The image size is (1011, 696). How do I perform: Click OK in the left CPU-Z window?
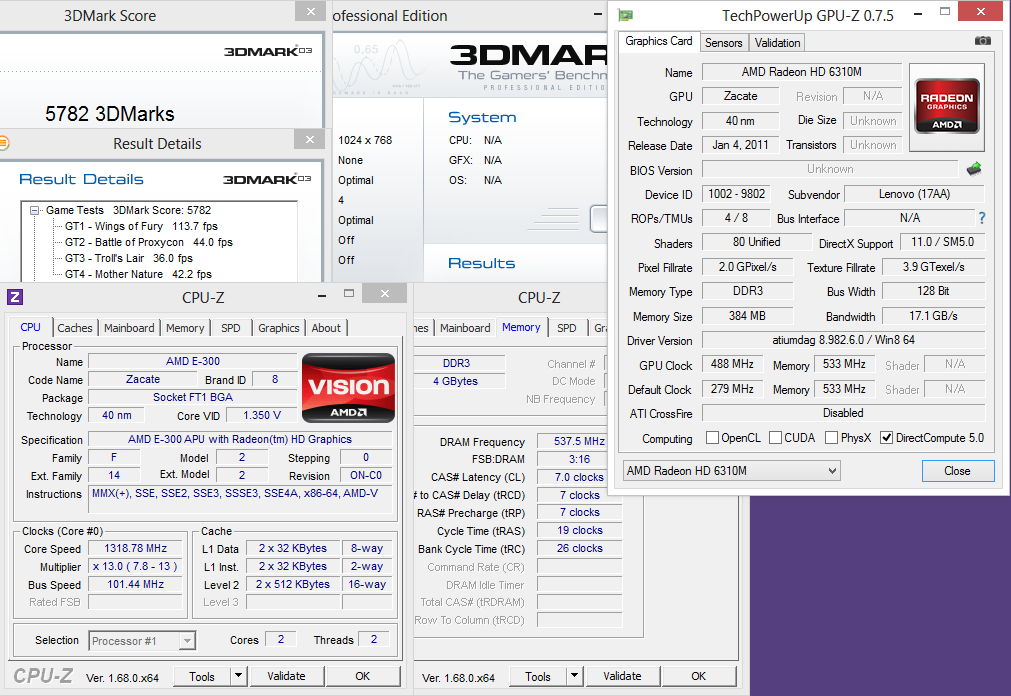coord(362,676)
